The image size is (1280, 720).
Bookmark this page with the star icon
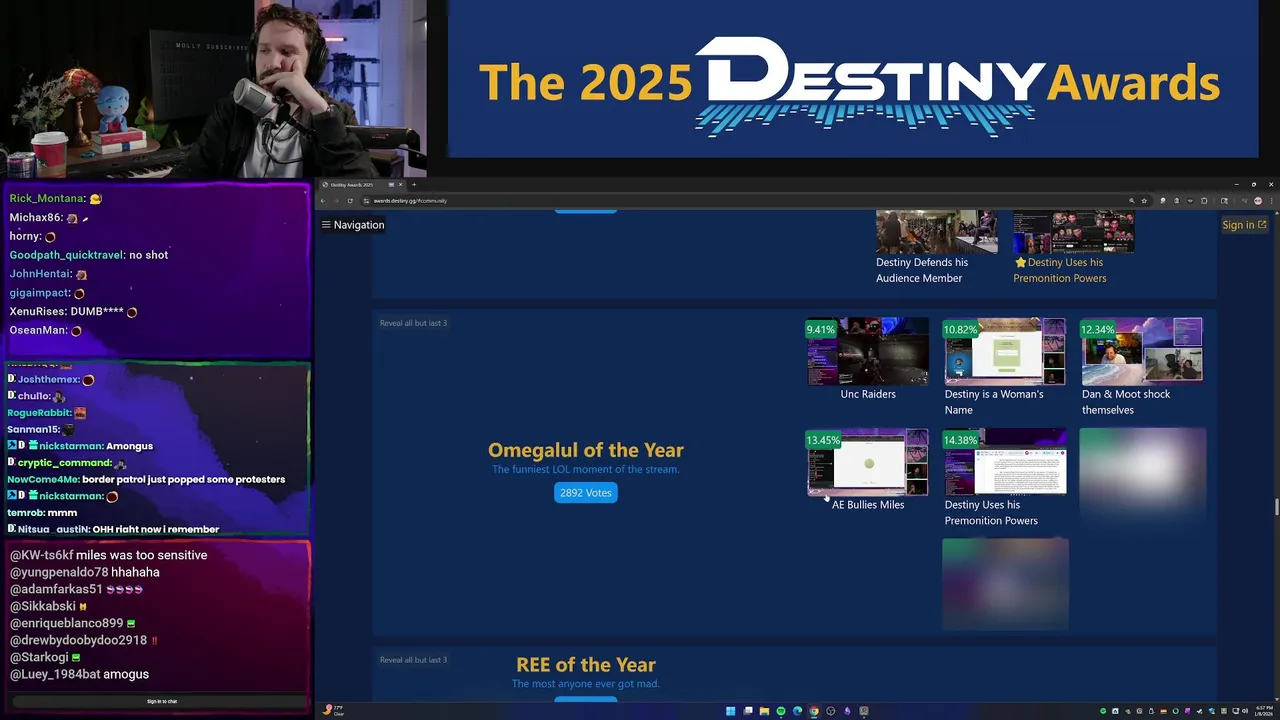[x=1144, y=201]
